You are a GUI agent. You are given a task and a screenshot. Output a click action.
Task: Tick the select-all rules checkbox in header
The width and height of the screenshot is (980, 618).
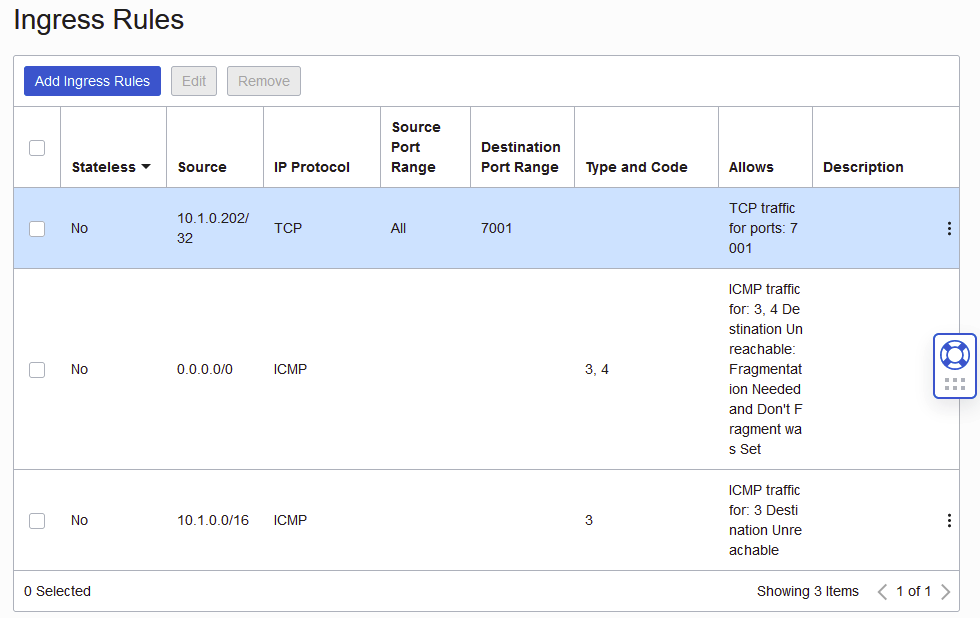pos(37,148)
